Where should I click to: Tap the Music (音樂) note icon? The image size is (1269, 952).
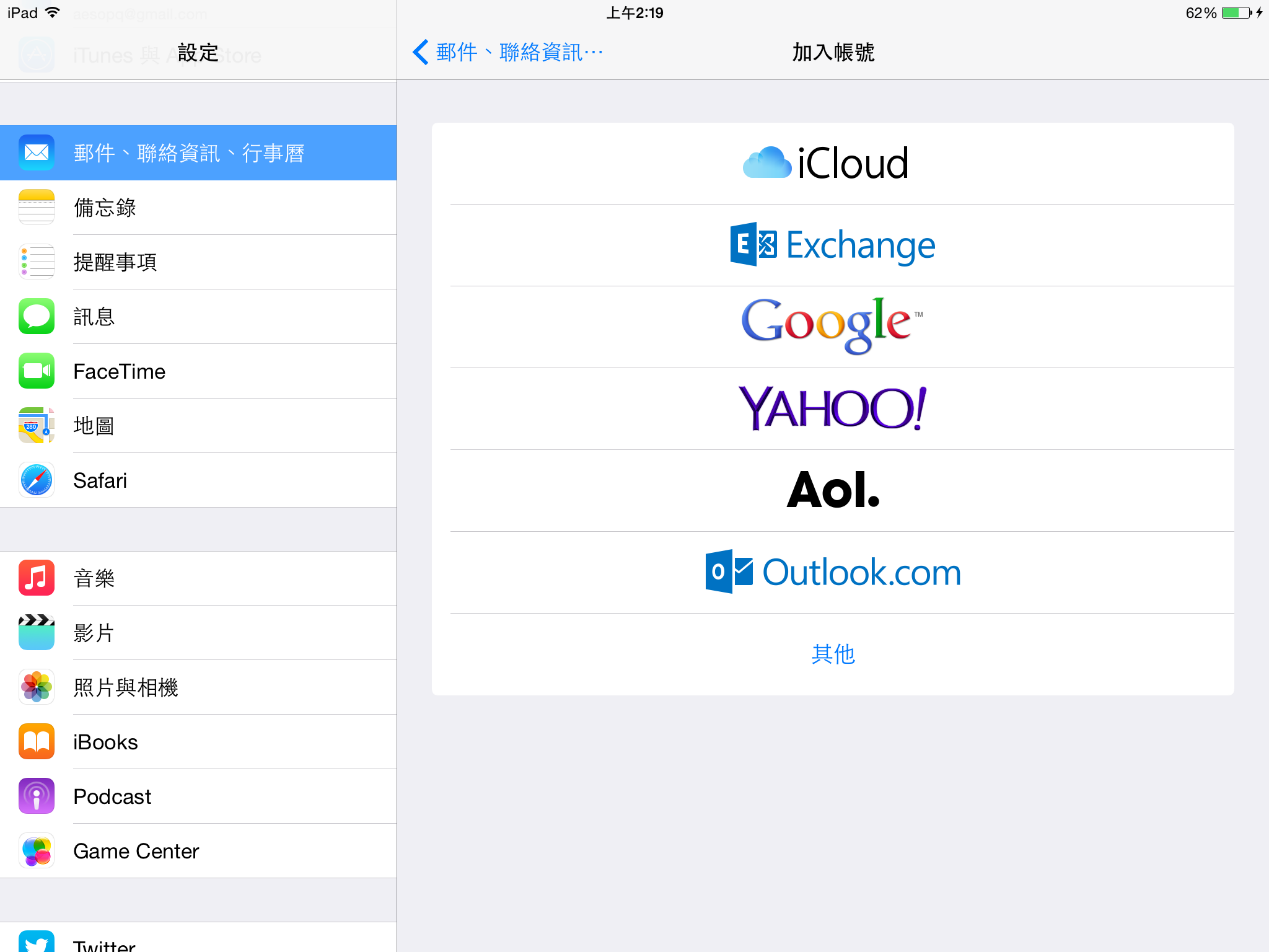coord(36,578)
